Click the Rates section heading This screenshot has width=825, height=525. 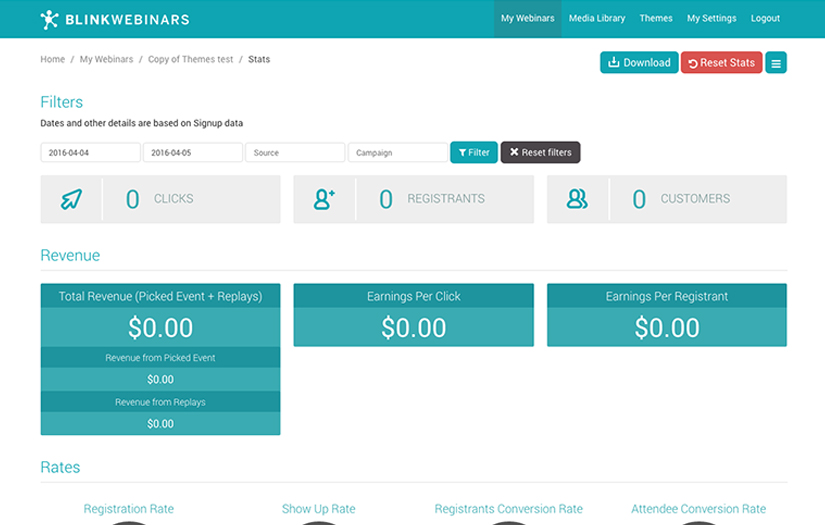61,467
